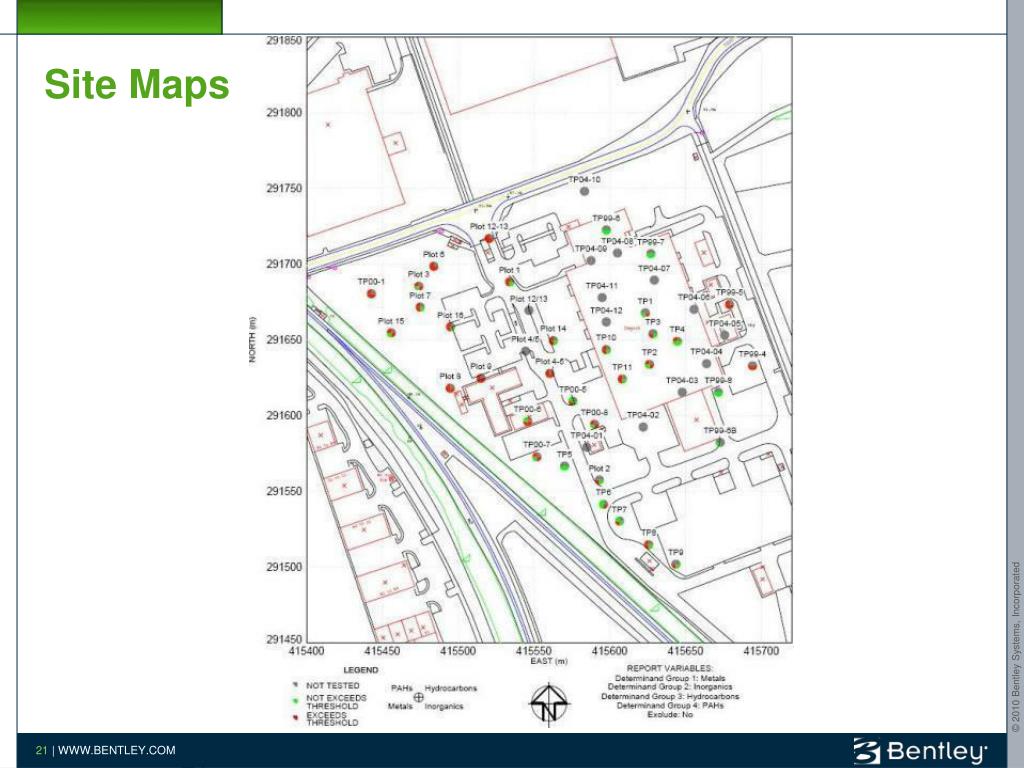Select the Plot 14 sample marker
Screen dimensions: 1024x768
553,340
